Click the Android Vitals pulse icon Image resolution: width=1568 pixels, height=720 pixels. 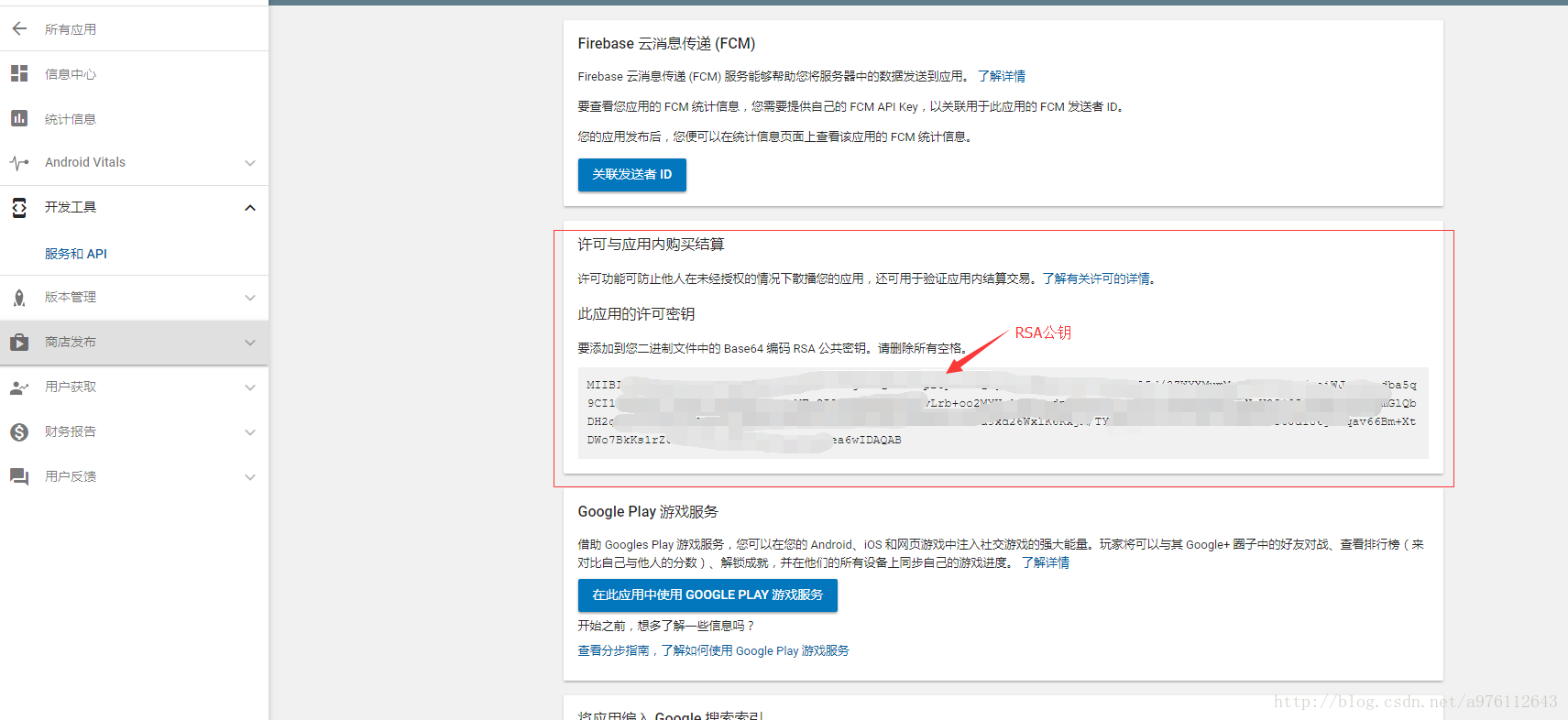coord(19,163)
